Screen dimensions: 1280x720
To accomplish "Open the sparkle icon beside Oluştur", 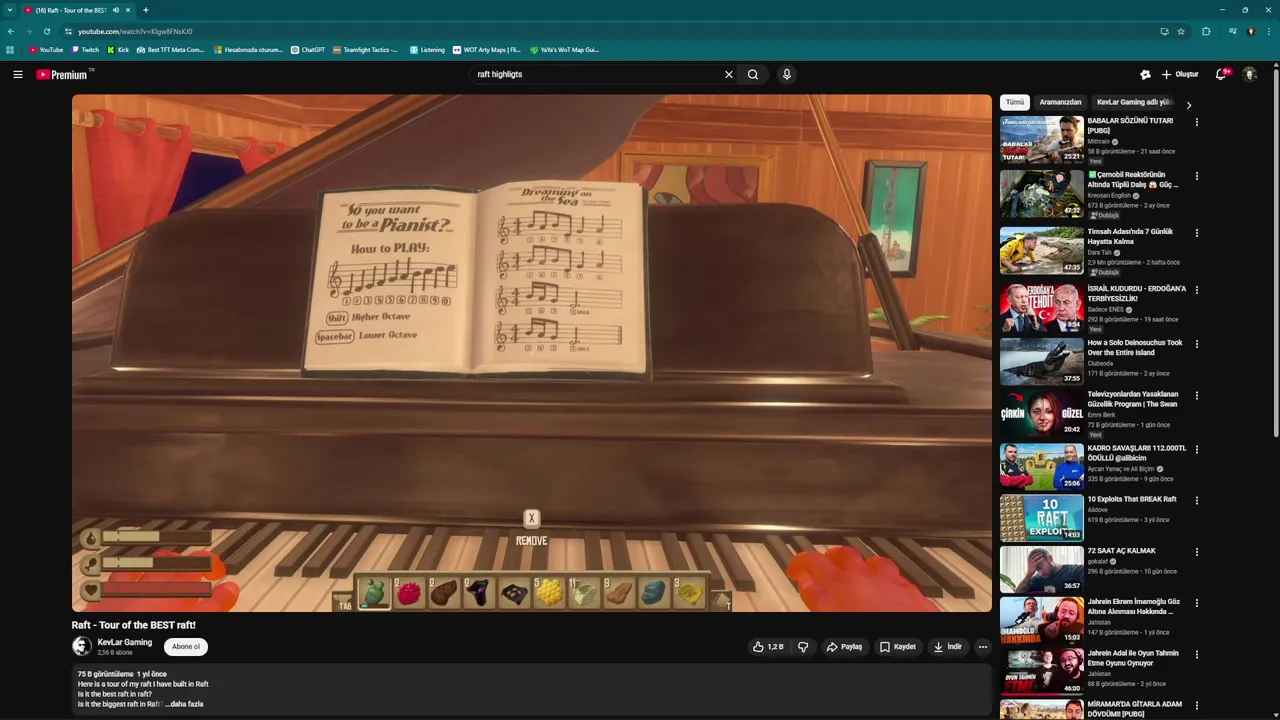I will point(1145,74).
